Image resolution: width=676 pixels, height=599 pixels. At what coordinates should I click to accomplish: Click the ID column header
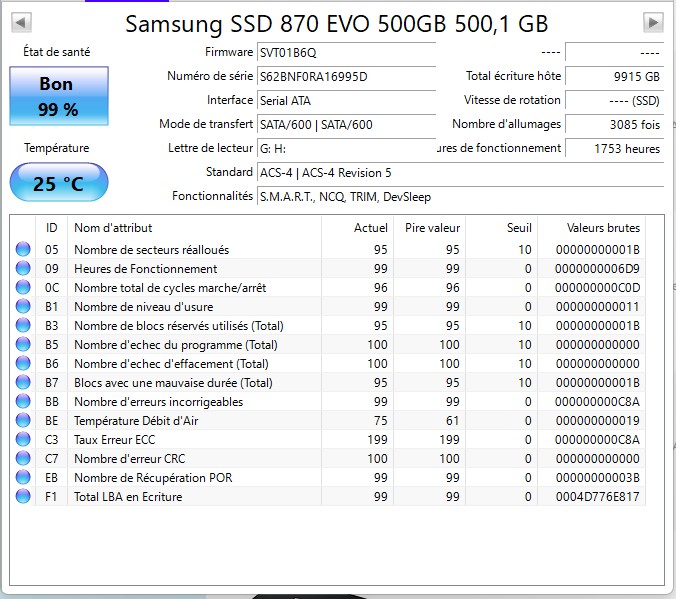pyautogui.click(x=51, y=228)
